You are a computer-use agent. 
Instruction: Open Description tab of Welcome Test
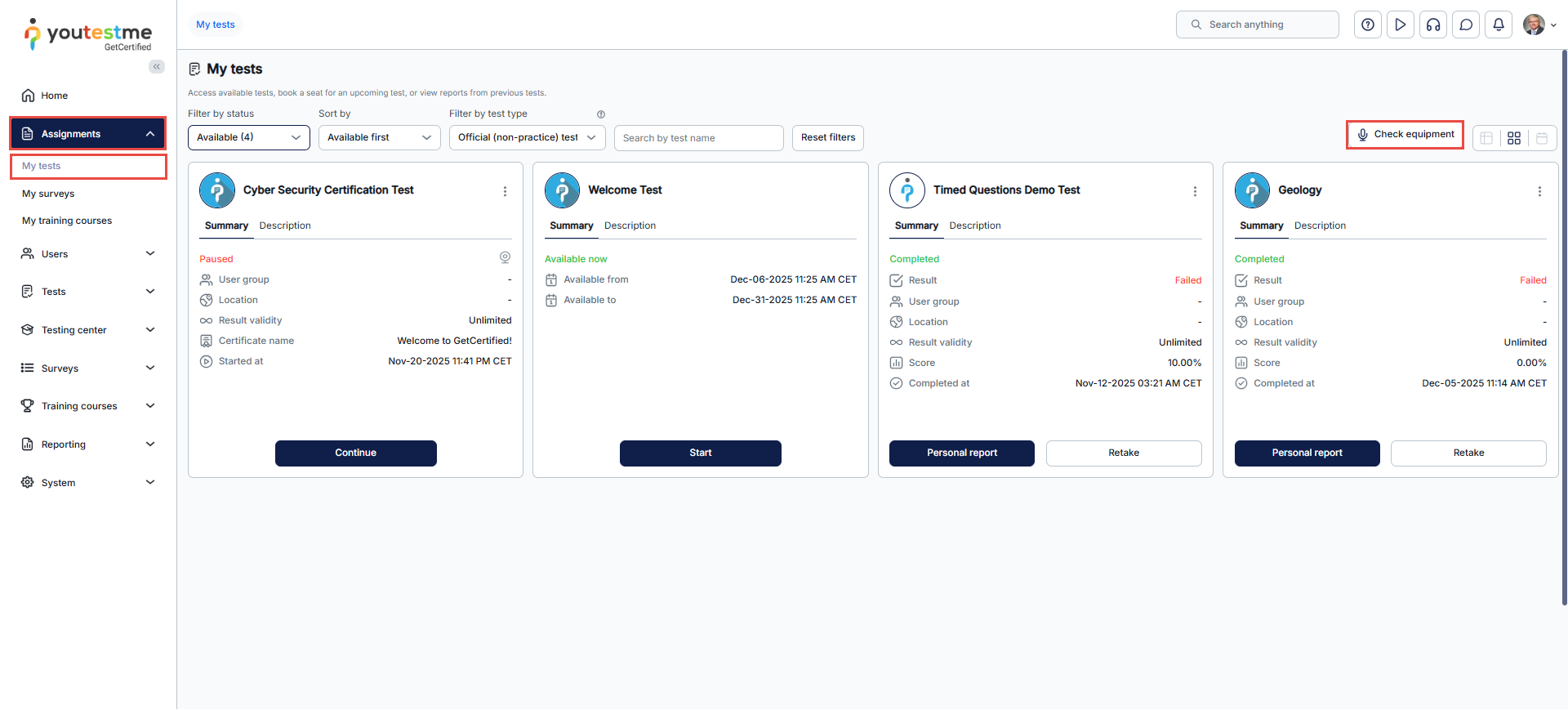pos(630,226)
